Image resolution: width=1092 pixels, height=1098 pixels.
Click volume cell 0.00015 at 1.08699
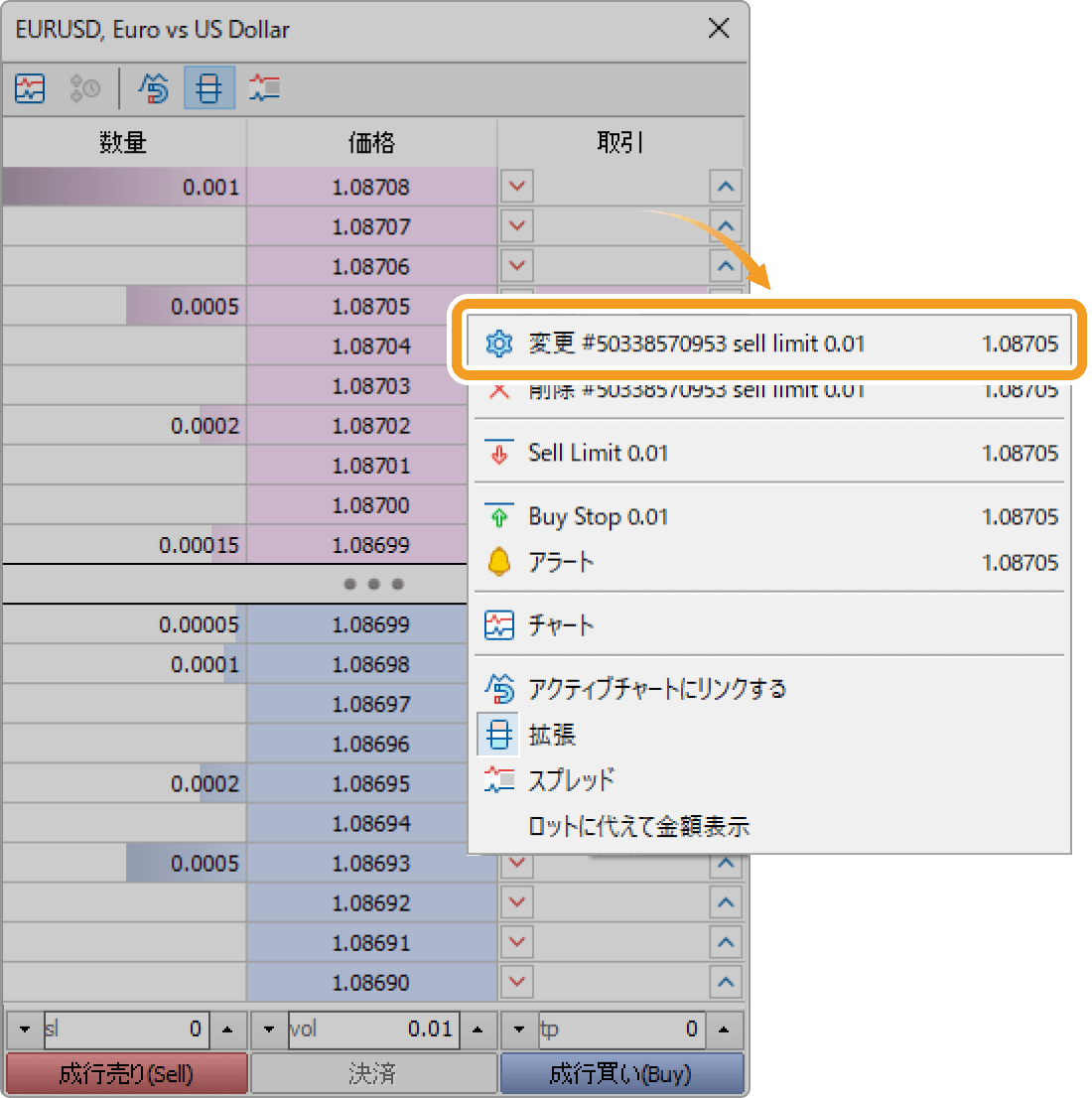(x=124, y=545)
